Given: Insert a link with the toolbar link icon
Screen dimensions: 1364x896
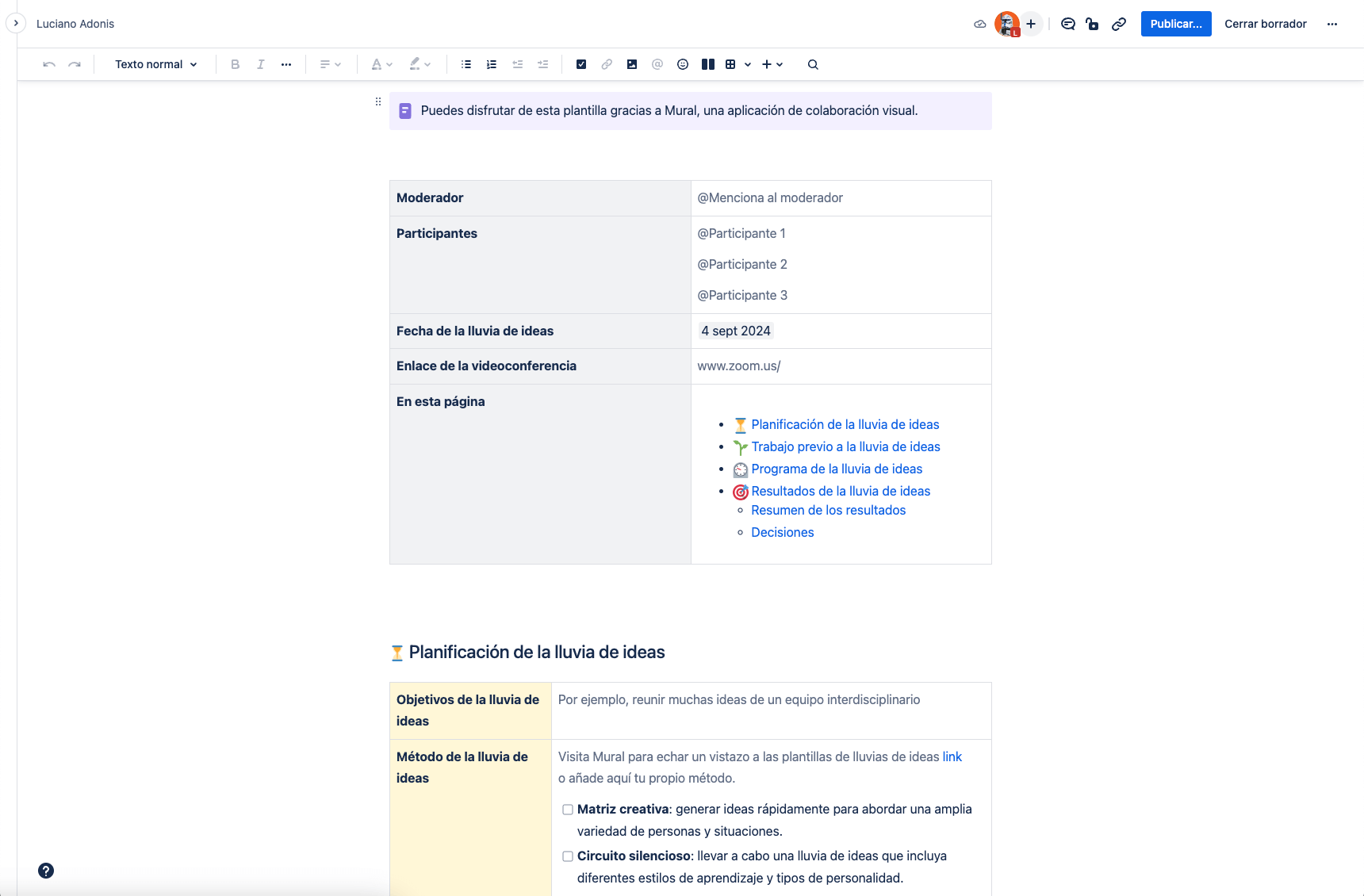Looking at the screenshot, I should (x=607, y=64).
